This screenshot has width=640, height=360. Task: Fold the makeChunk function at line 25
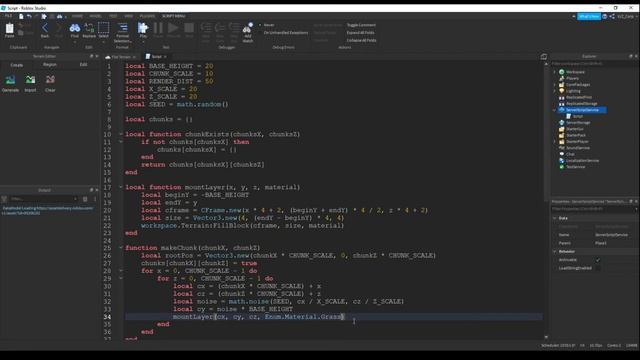[121, 247]
